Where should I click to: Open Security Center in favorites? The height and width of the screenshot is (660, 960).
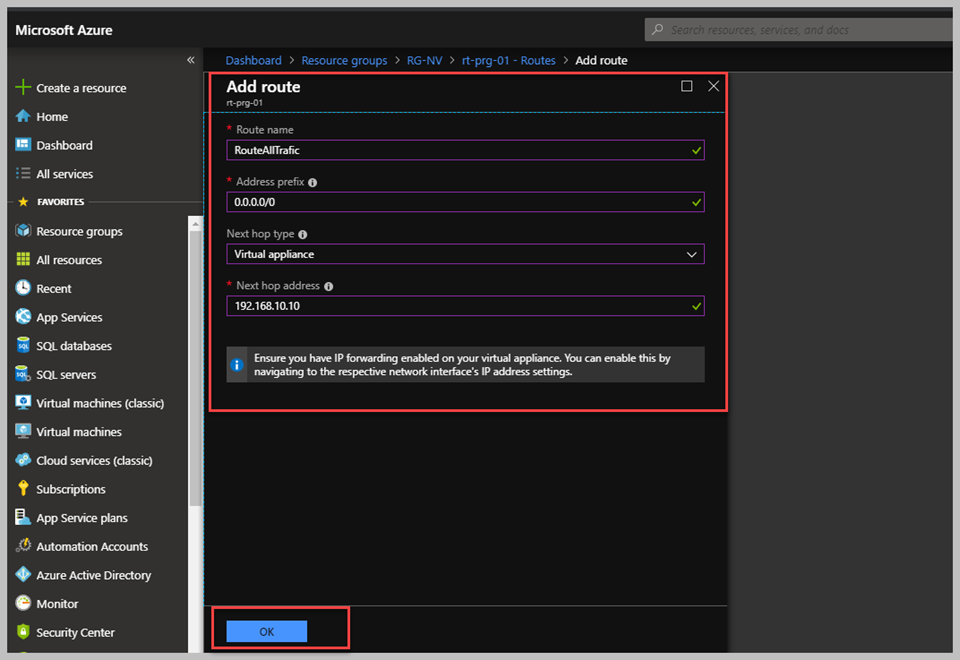pos(75,632)
